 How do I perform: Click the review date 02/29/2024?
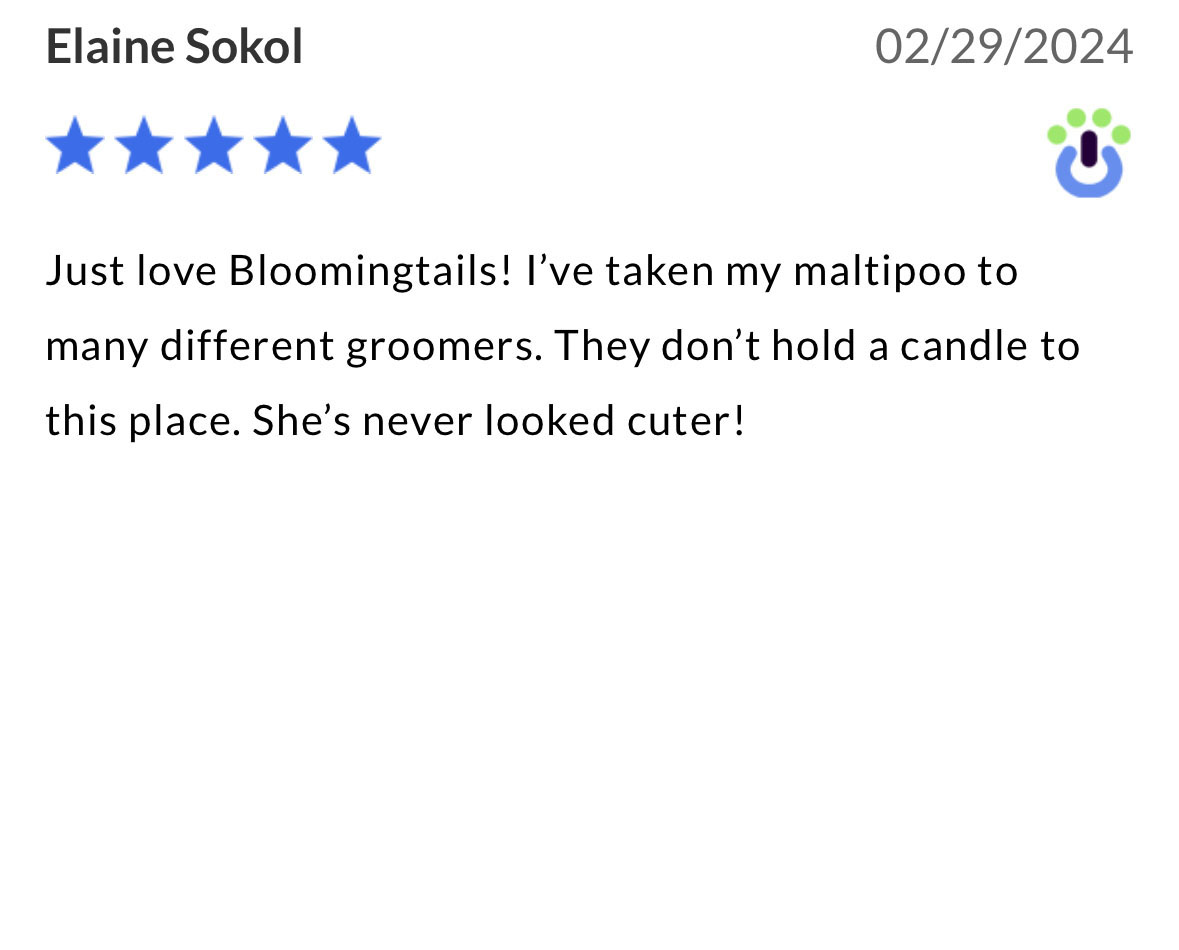(x=1004, y=47)
